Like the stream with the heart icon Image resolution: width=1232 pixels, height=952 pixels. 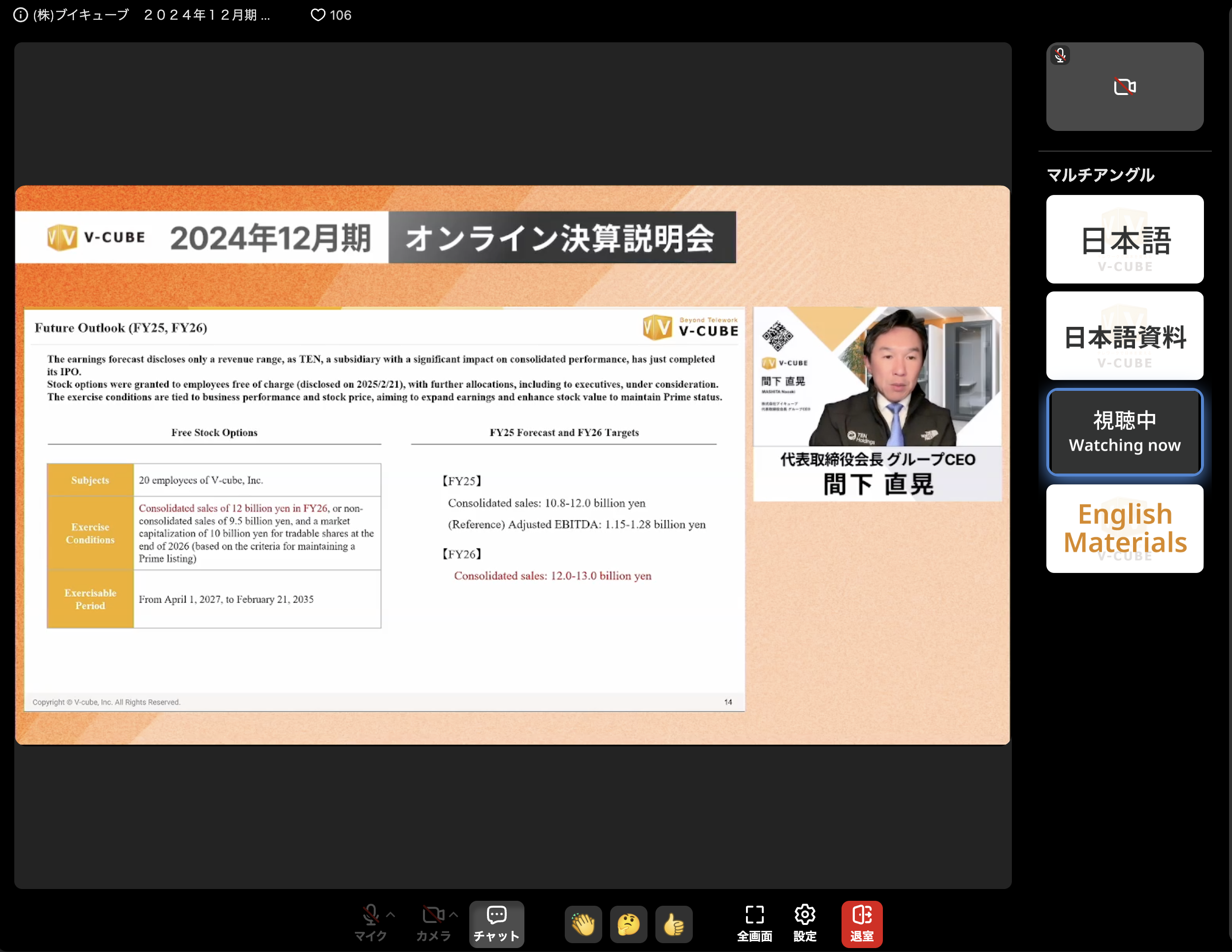pos(318,15)
